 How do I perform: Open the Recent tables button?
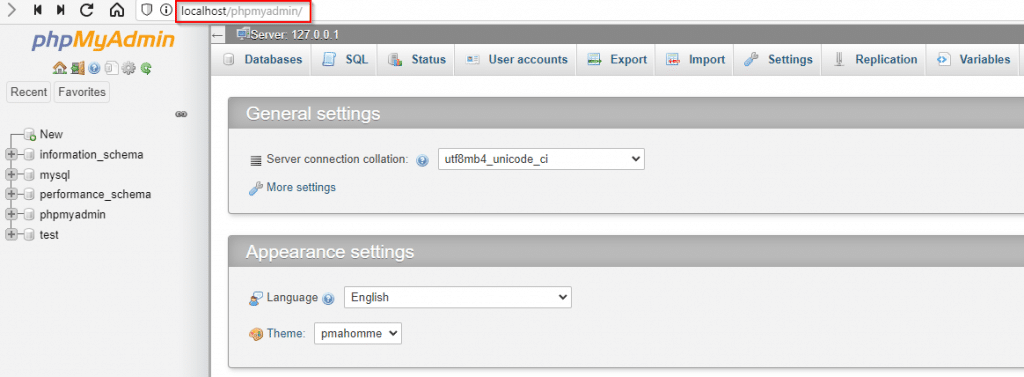(29, 92)
